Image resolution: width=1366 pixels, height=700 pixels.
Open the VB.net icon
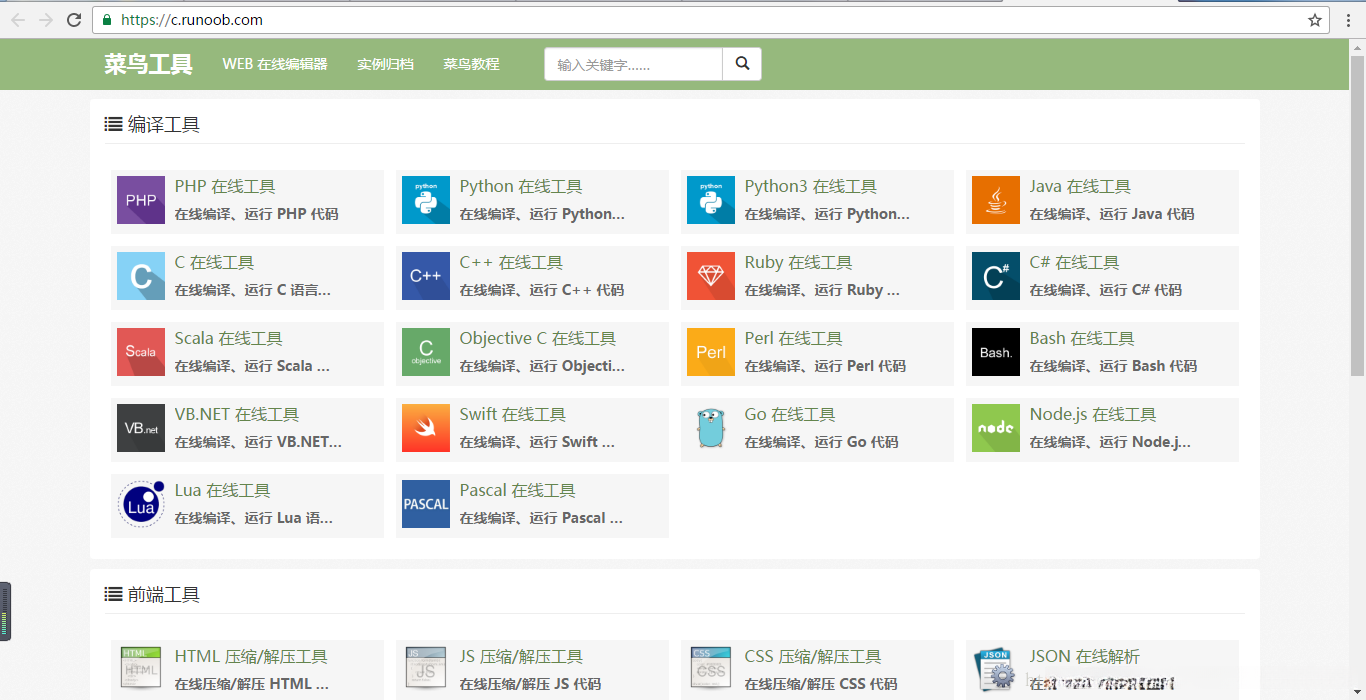[x=141, y=428]
